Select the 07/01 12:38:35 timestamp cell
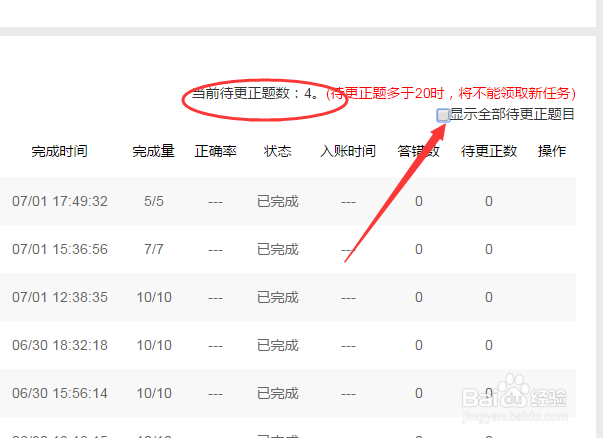Image resolution: width=603 pixels, height=438 pixels. 60,297
